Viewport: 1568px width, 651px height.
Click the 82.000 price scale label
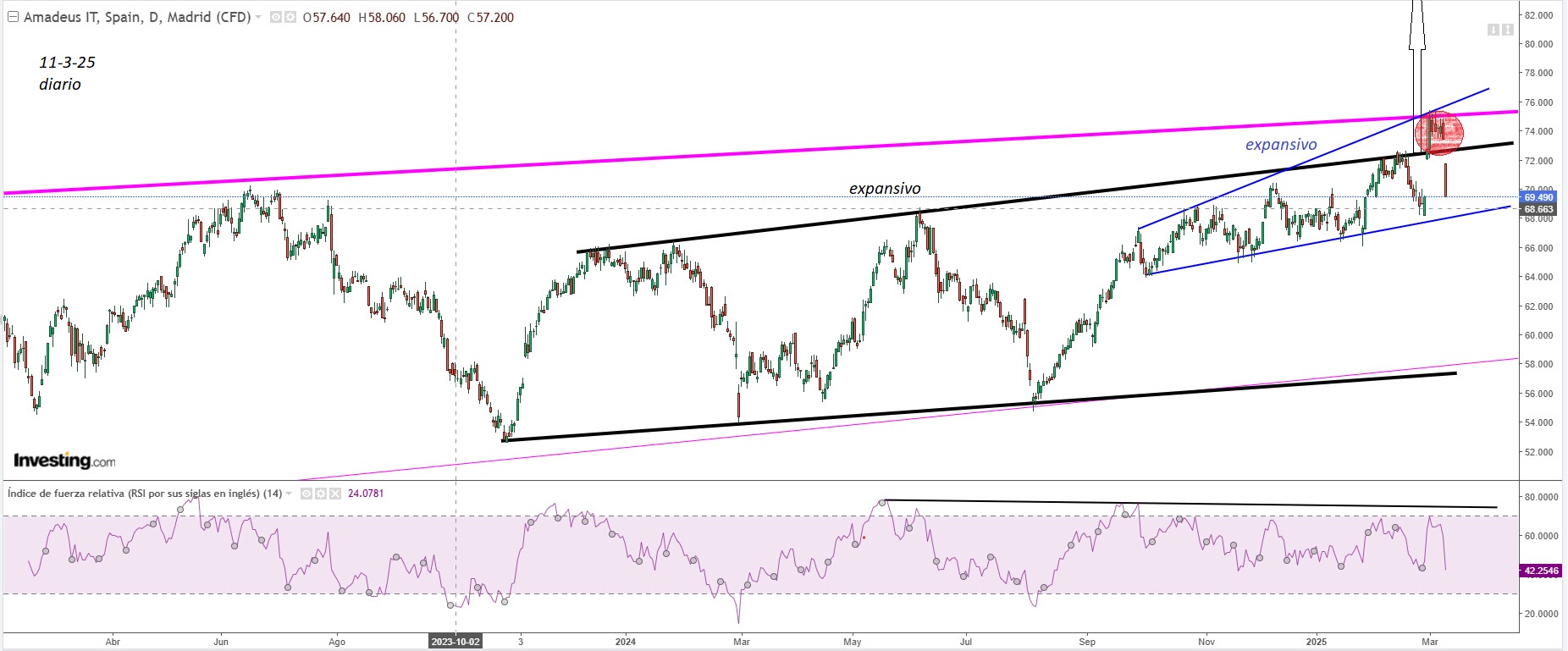[1538, 15]
